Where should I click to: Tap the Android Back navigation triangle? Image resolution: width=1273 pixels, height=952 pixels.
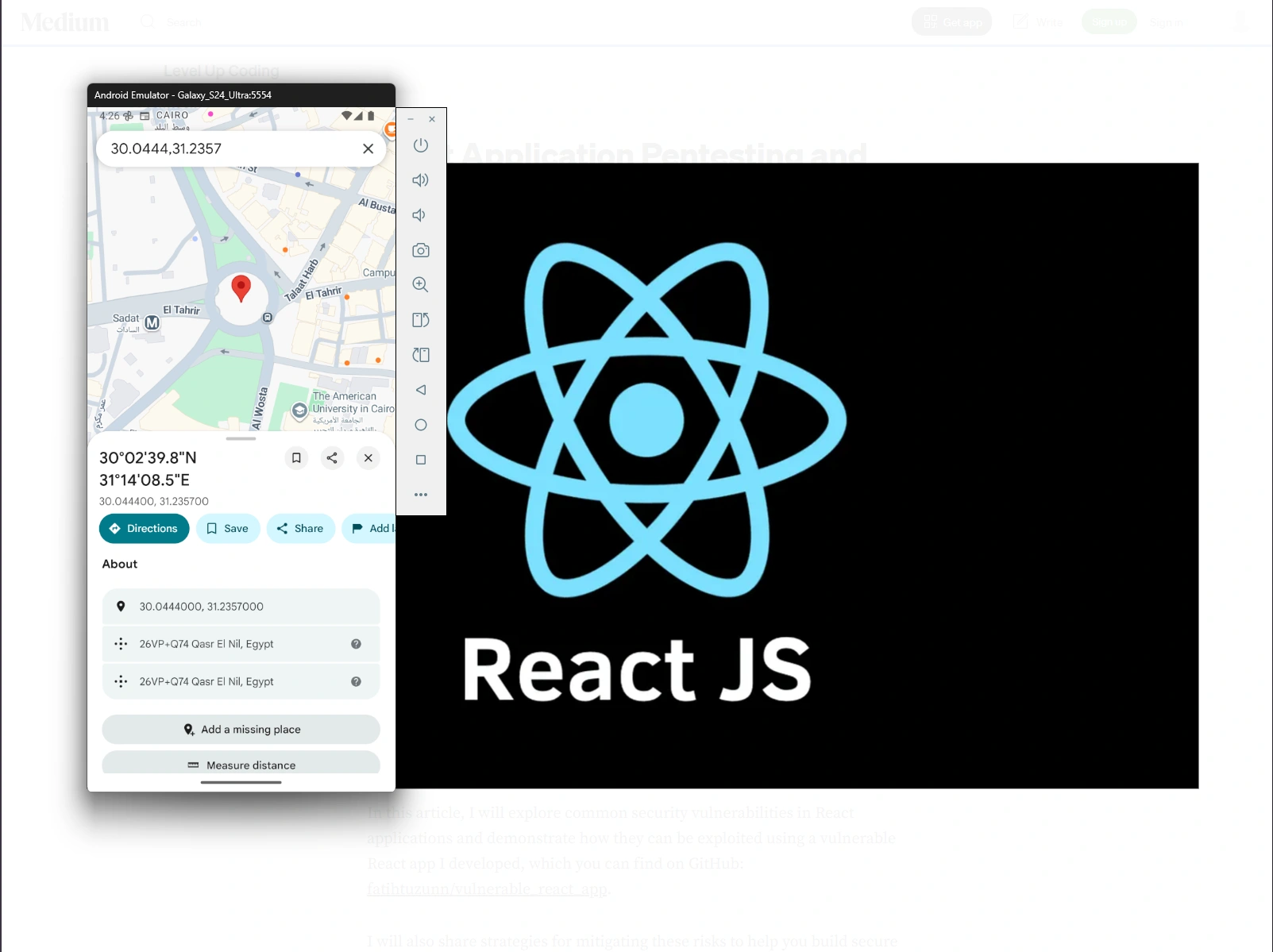(x=420, y=389)
